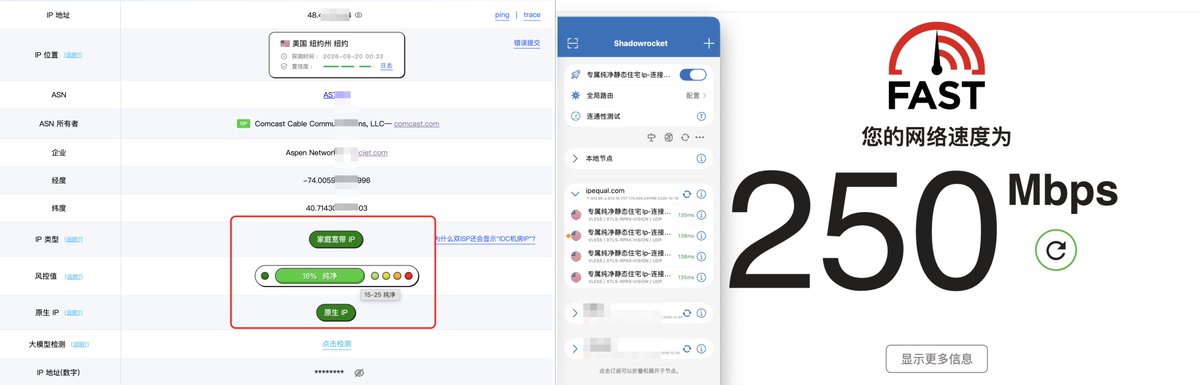Open the AS number link in the ASN row

pyautogui.click(x=337, y=95)
